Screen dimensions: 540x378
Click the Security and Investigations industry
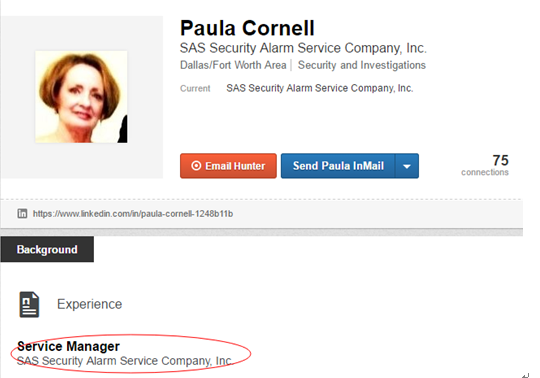(362, 65)
